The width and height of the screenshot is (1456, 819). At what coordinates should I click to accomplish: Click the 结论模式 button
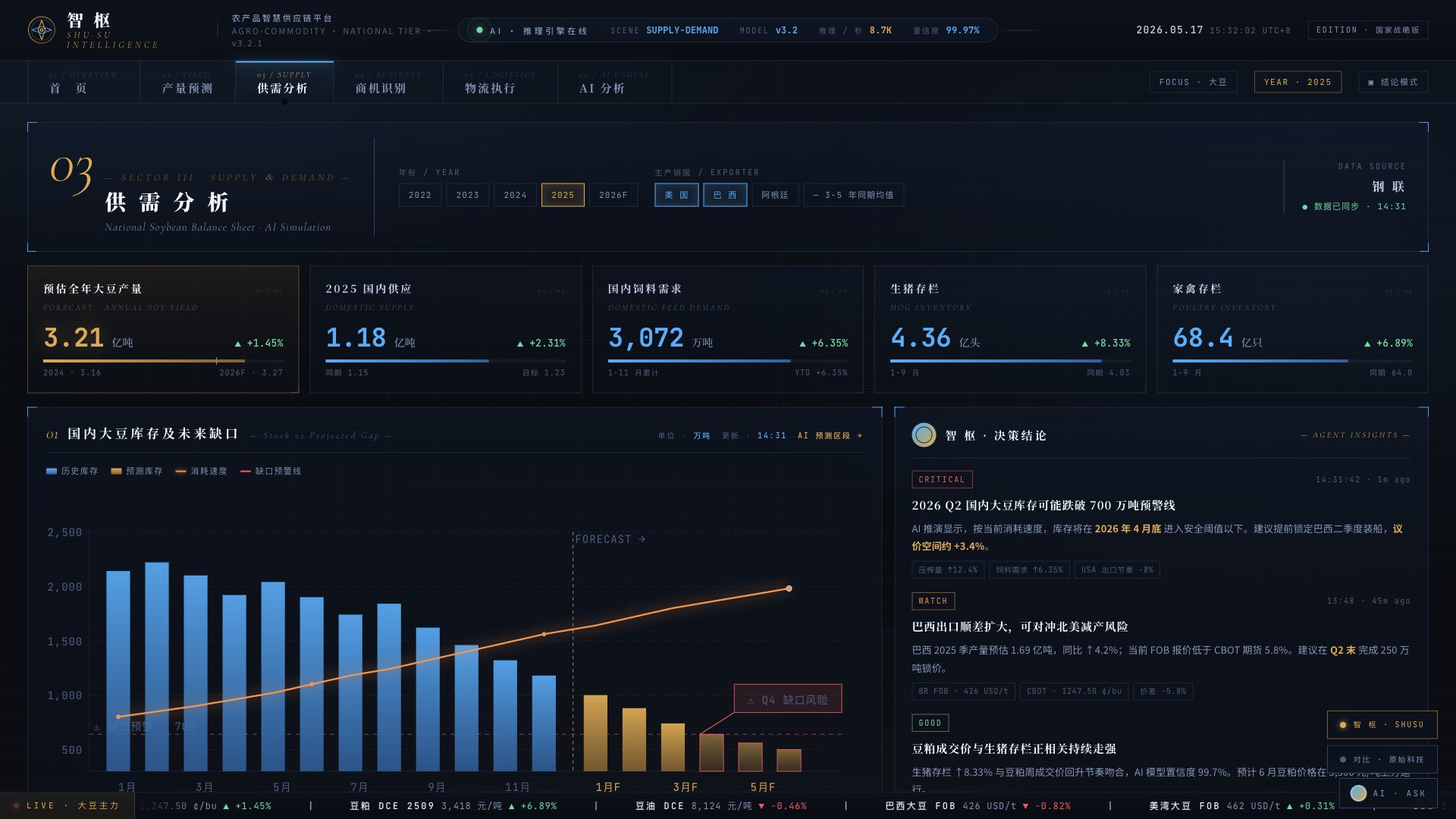click(1393, 82)
